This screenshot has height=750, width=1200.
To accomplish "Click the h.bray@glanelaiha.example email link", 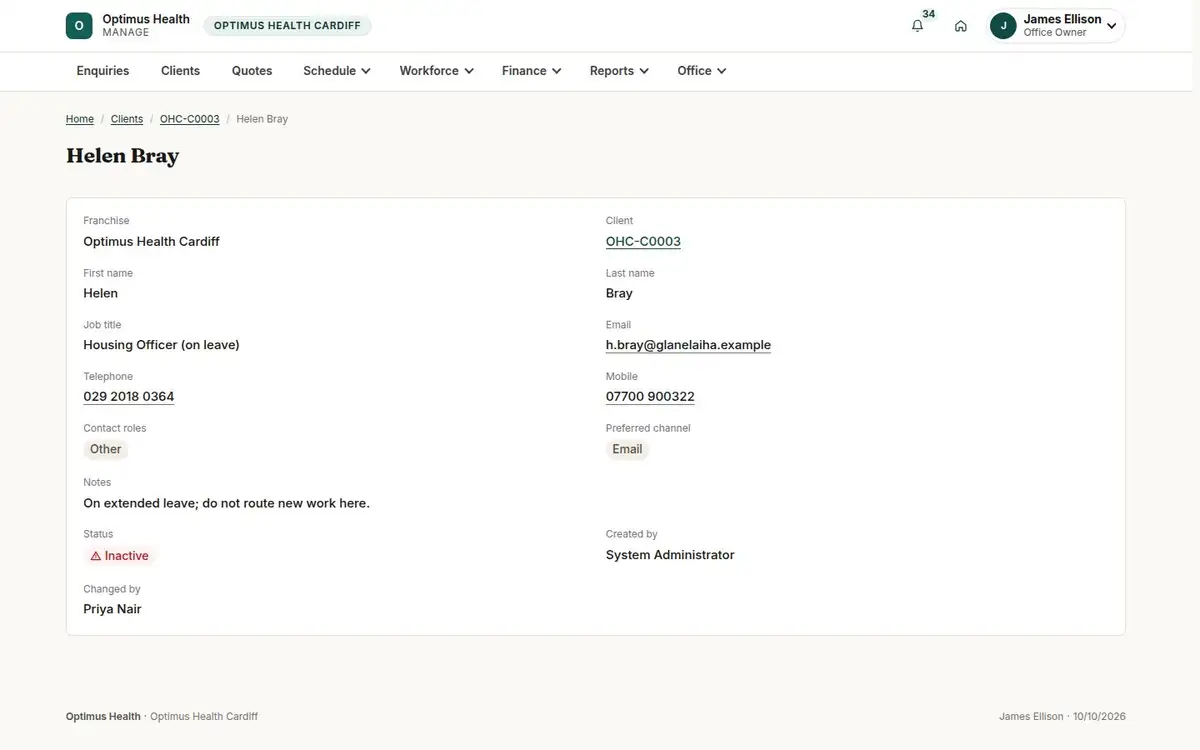I will tap(688, 345).
